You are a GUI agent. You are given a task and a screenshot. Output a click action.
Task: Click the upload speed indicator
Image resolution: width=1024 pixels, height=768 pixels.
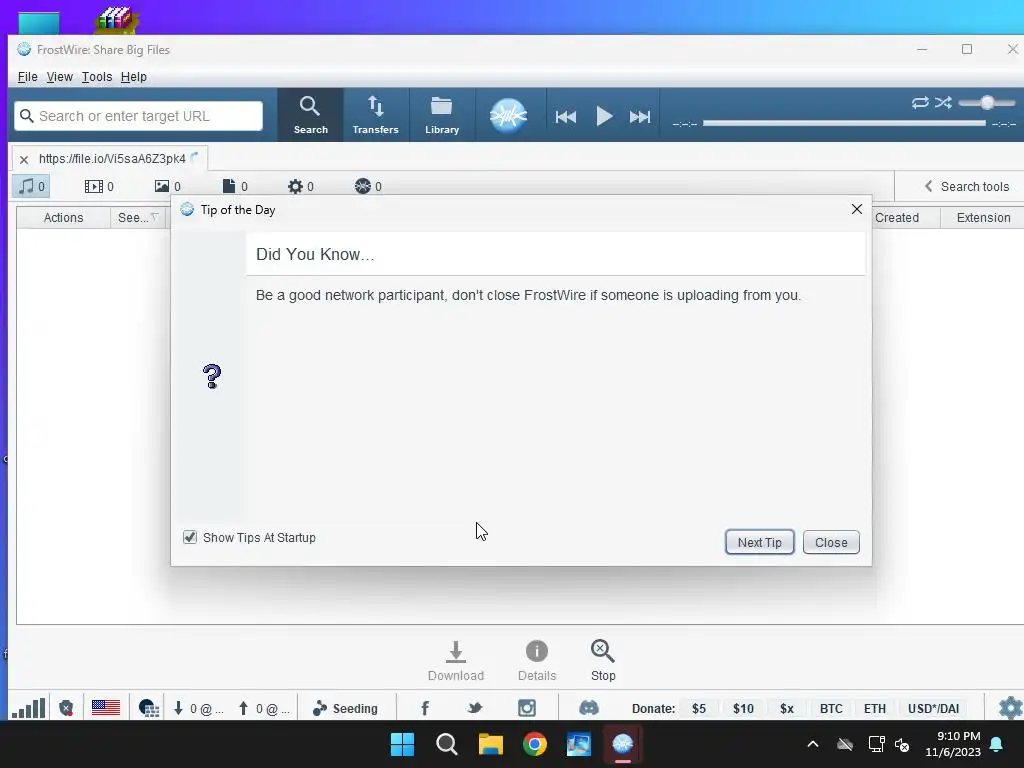click(264, 709)
